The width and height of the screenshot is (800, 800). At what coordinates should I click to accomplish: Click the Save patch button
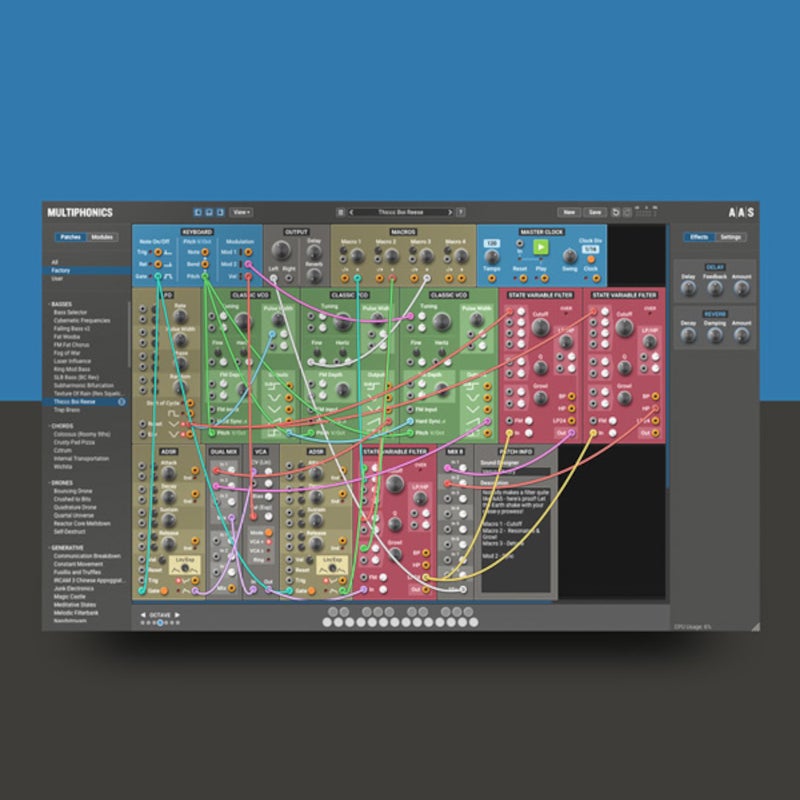click(x=595, y=212)
